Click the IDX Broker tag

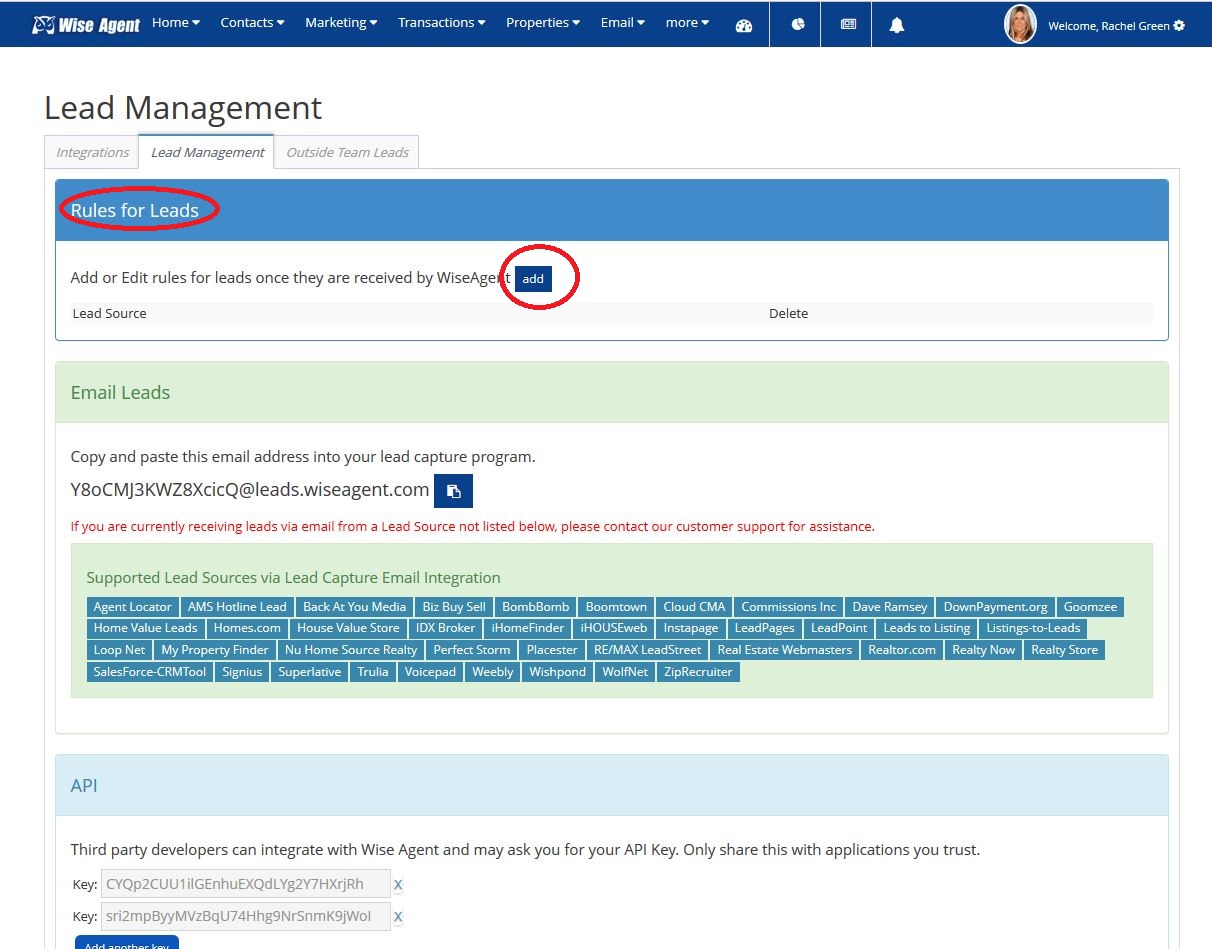click(x=446, y=628)
